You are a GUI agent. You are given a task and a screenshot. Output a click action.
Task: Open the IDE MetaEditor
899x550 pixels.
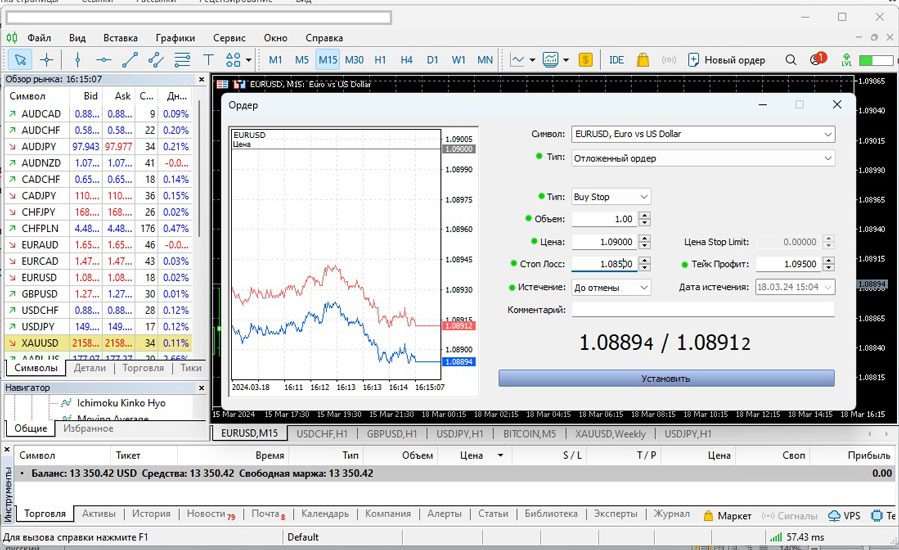pos(616,60)
